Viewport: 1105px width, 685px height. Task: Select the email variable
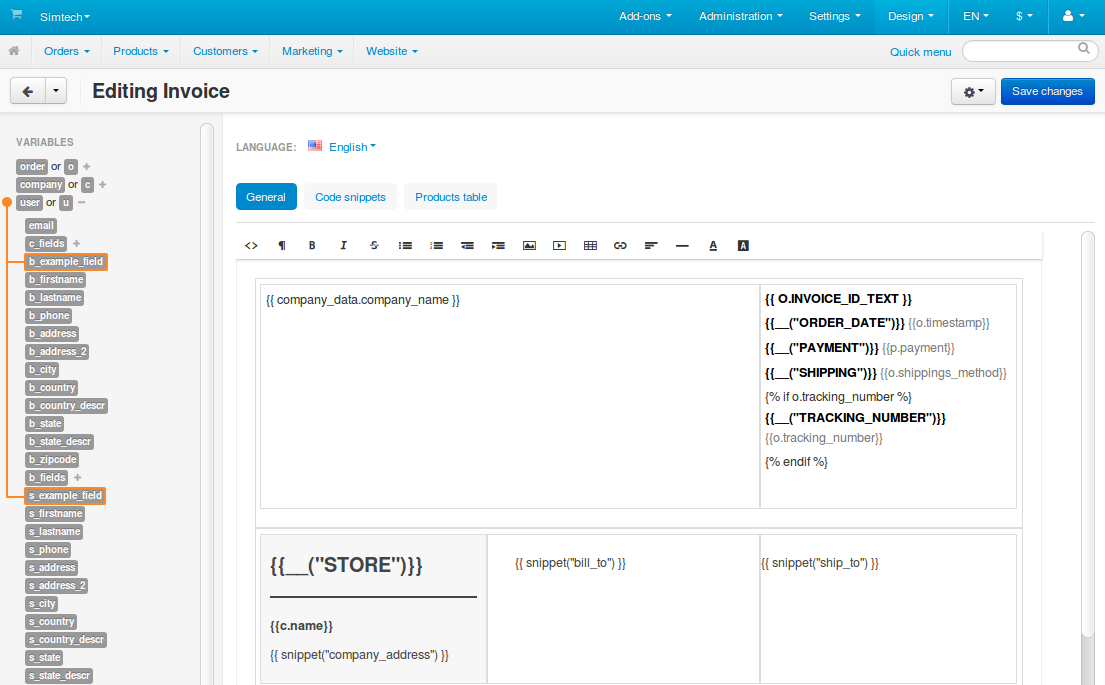coord(41,226)
